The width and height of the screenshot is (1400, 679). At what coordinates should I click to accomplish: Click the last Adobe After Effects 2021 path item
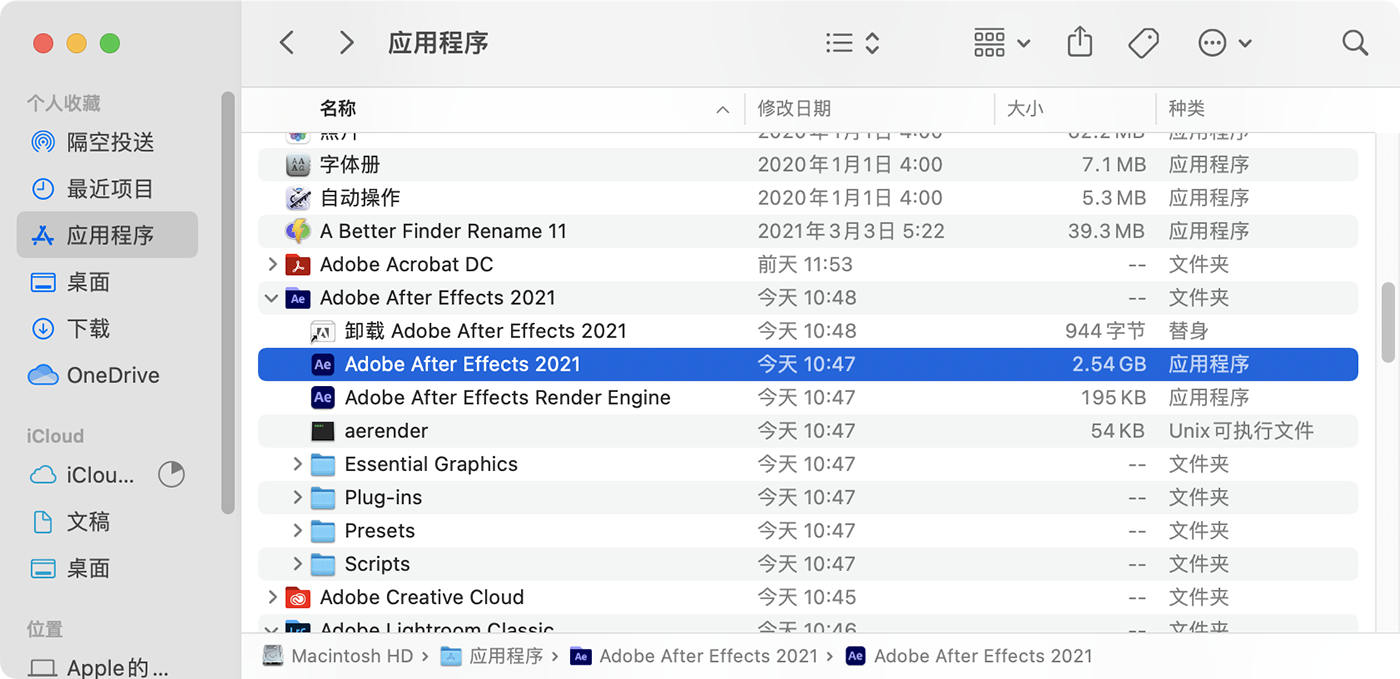coord(969,656)
